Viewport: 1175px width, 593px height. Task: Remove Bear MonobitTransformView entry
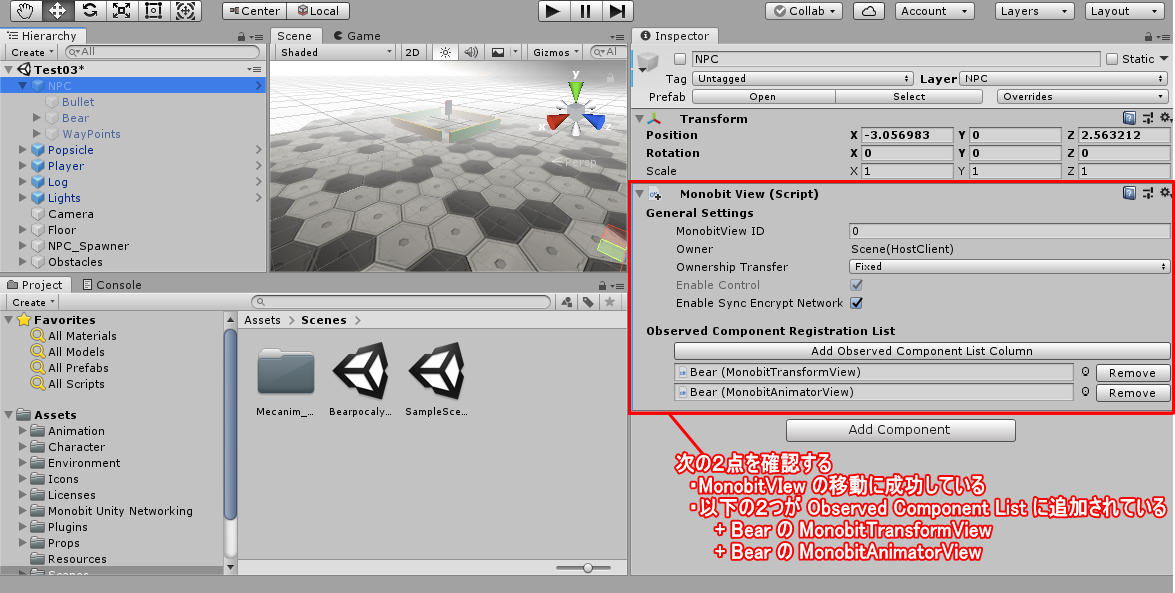pyautogui.click(x=1132, y=373)
